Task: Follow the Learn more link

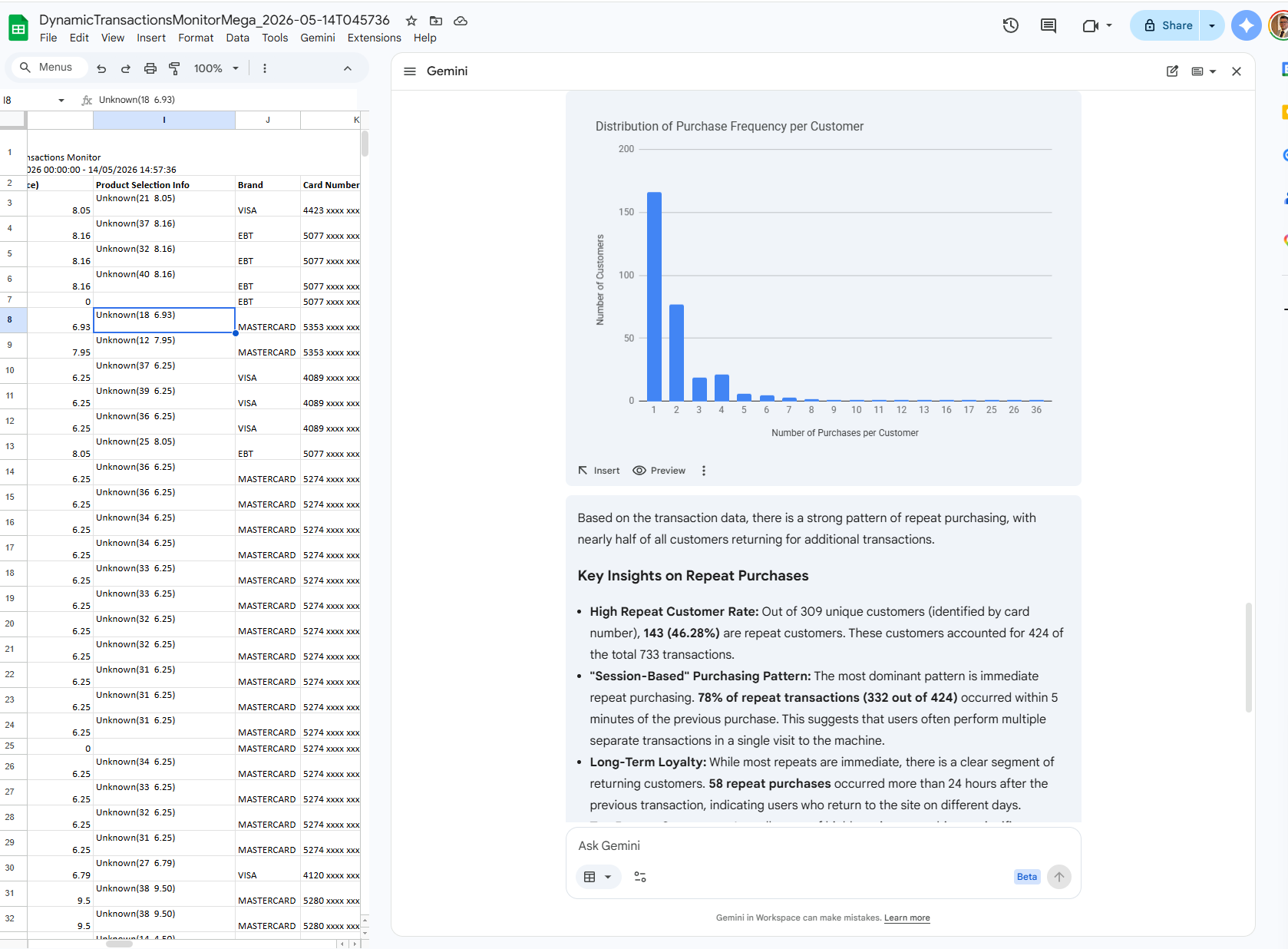Action: (x=907, y=918)
